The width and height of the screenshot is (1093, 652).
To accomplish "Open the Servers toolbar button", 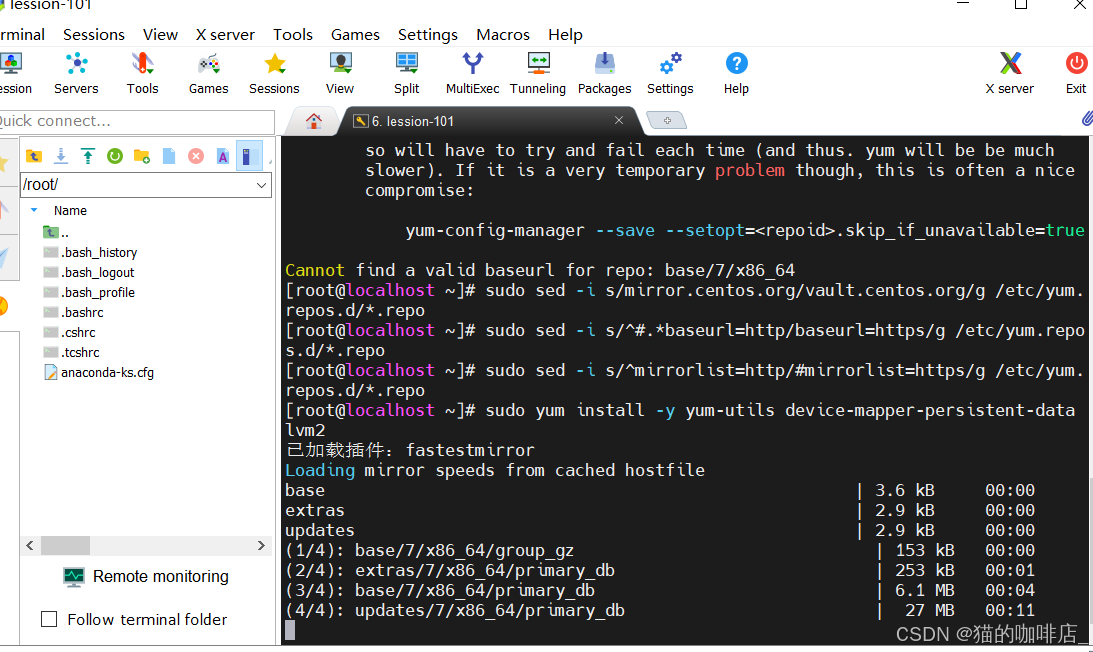I will [x=76, y=73].
